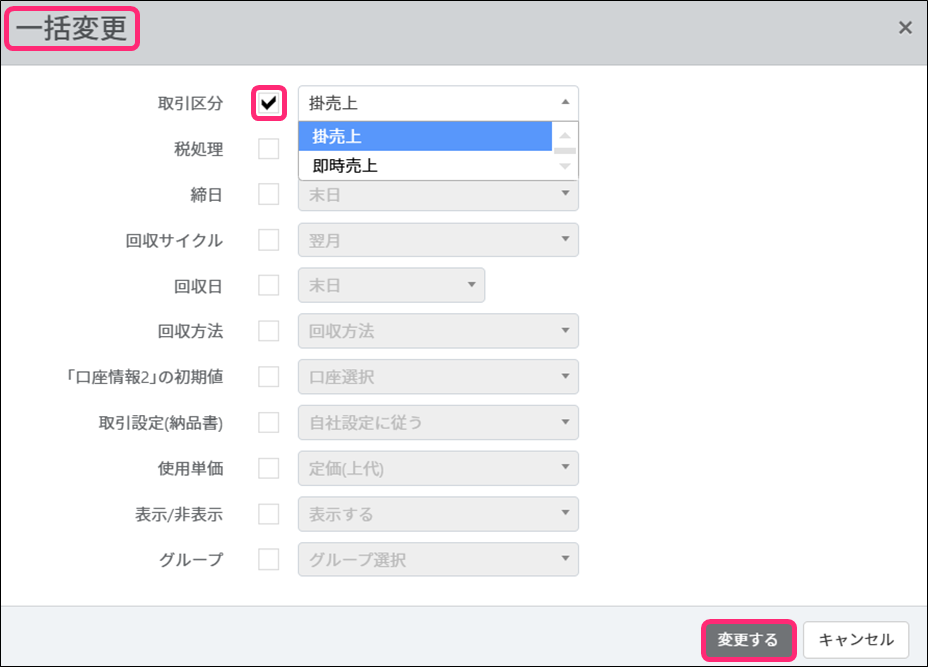Viewport: 928px width, 667px height.
Task: Tick the 締日 checkbox
Action: tap(269, 194)
